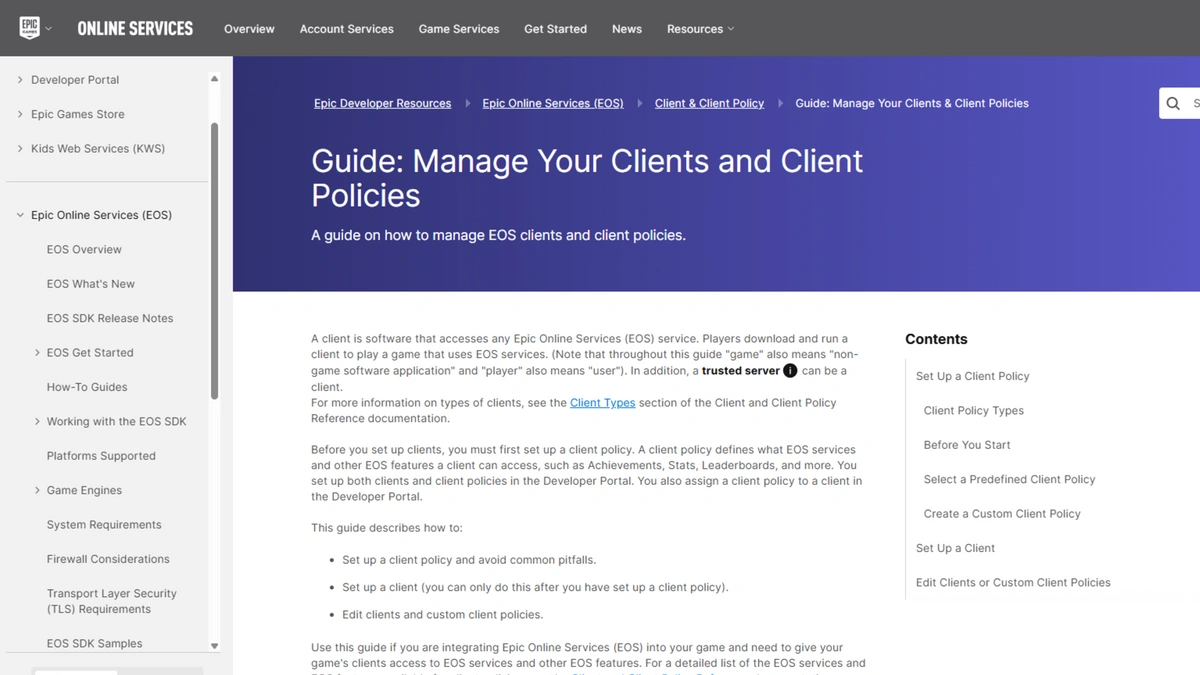Expand the Epic Games Store section
The width and height of the screenshot is (1200, 675).
pos(20,114)
